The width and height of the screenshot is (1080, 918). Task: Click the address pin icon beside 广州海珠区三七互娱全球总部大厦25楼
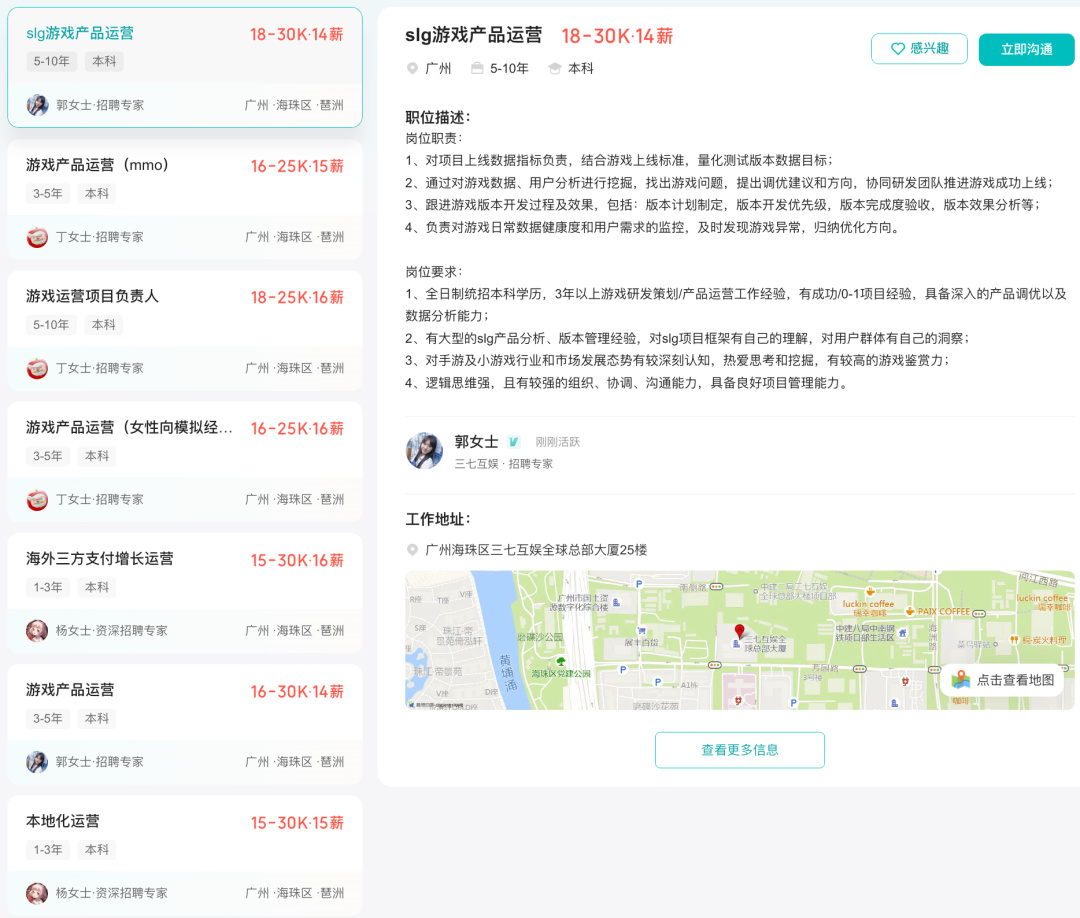(x=412, y=550)
